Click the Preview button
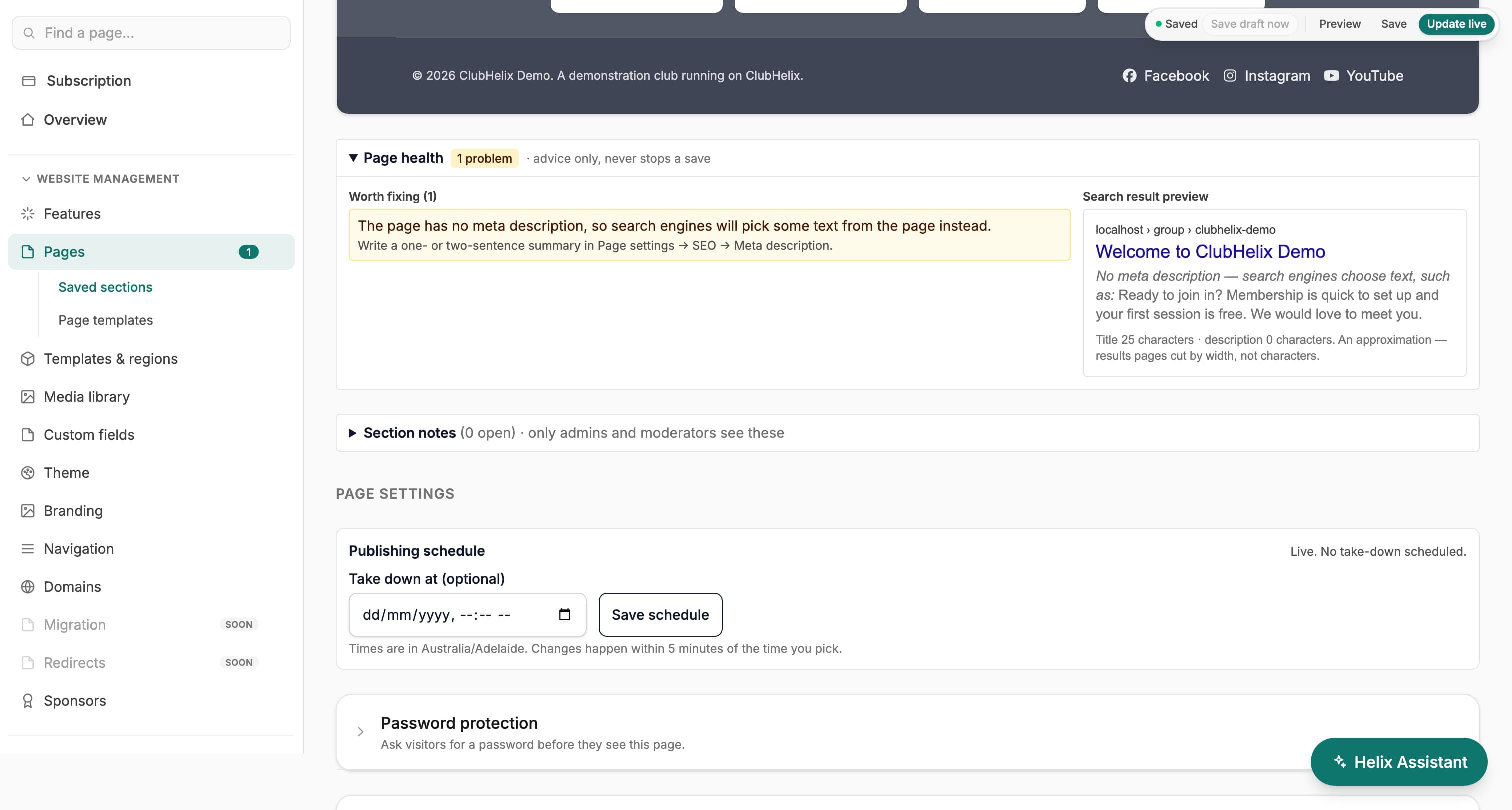This screenshot has width=1512, height=810. pyautogui.click(x=1340, y=24)
